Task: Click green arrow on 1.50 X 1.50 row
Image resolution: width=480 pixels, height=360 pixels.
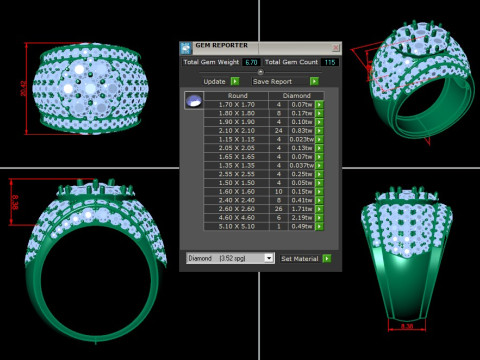Action: click(319, 183)
